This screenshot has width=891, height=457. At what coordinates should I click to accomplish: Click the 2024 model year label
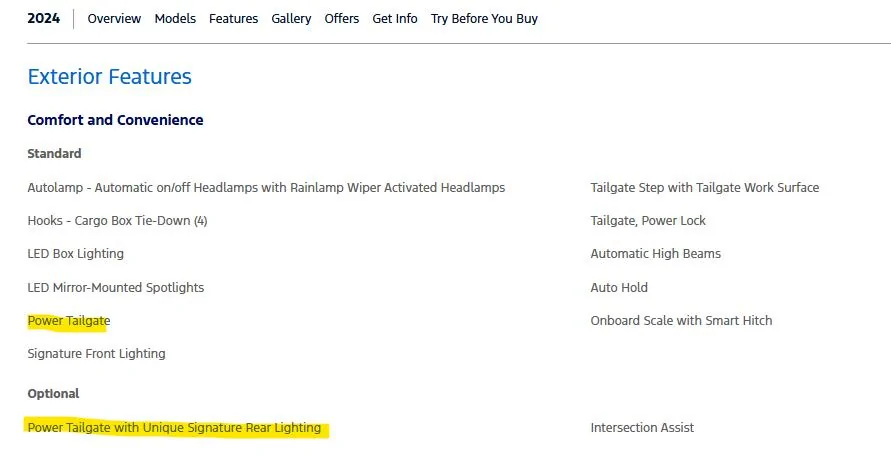(43, 19)
